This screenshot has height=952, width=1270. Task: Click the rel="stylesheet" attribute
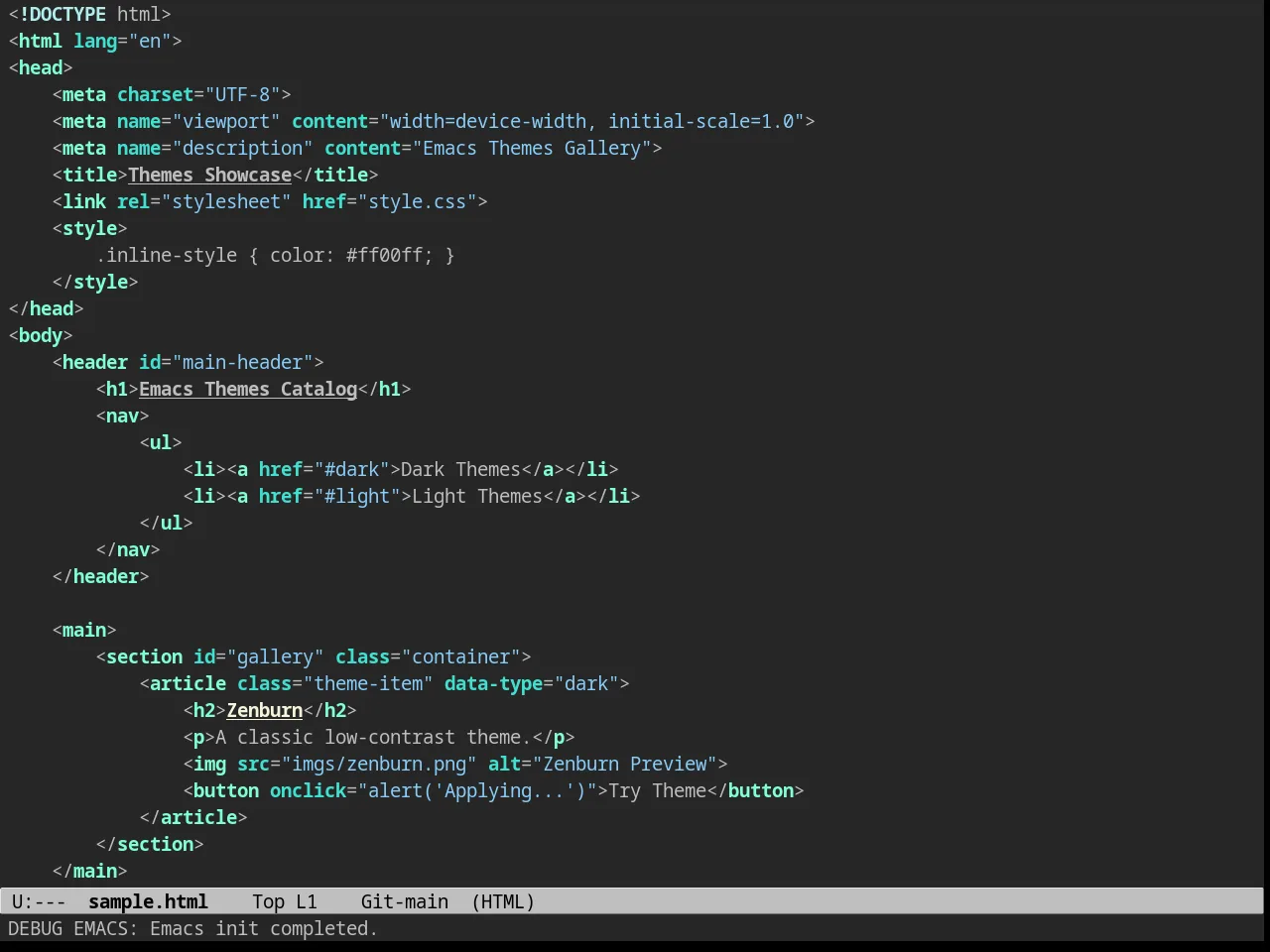point(204,201)
